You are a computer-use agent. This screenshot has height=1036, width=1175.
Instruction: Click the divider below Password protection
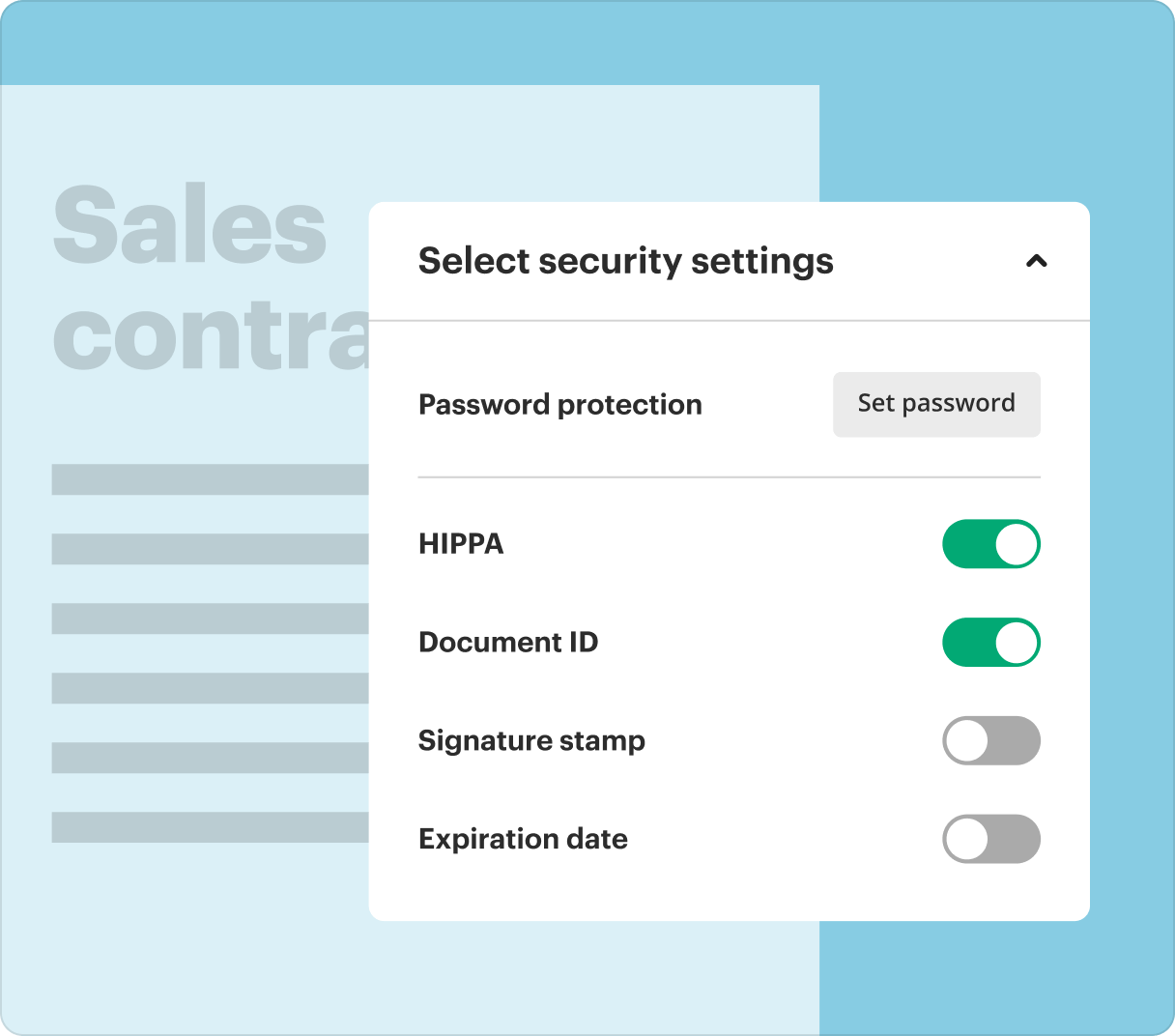[729, 475]
